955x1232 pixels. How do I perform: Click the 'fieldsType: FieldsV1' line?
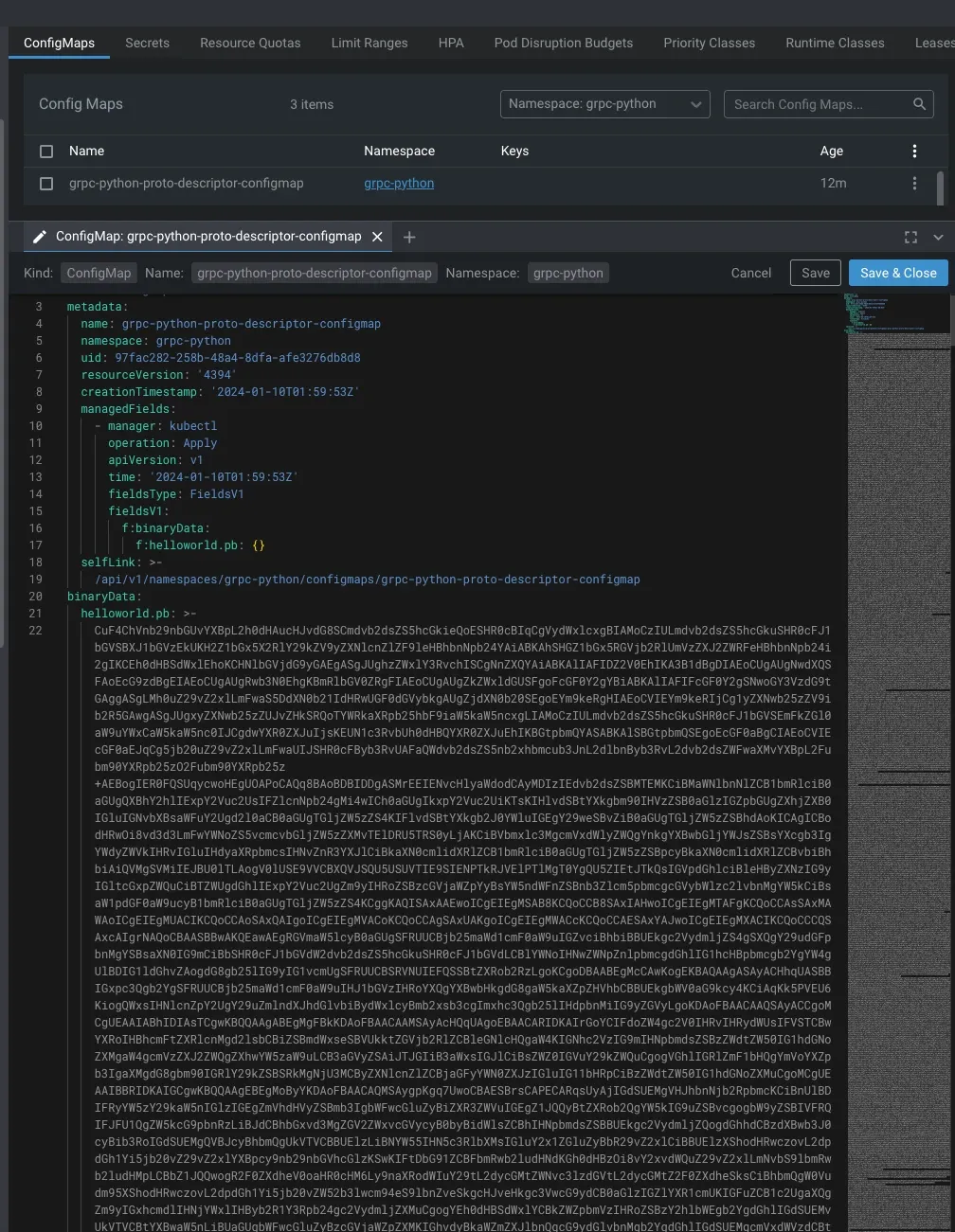pos(176,494)
